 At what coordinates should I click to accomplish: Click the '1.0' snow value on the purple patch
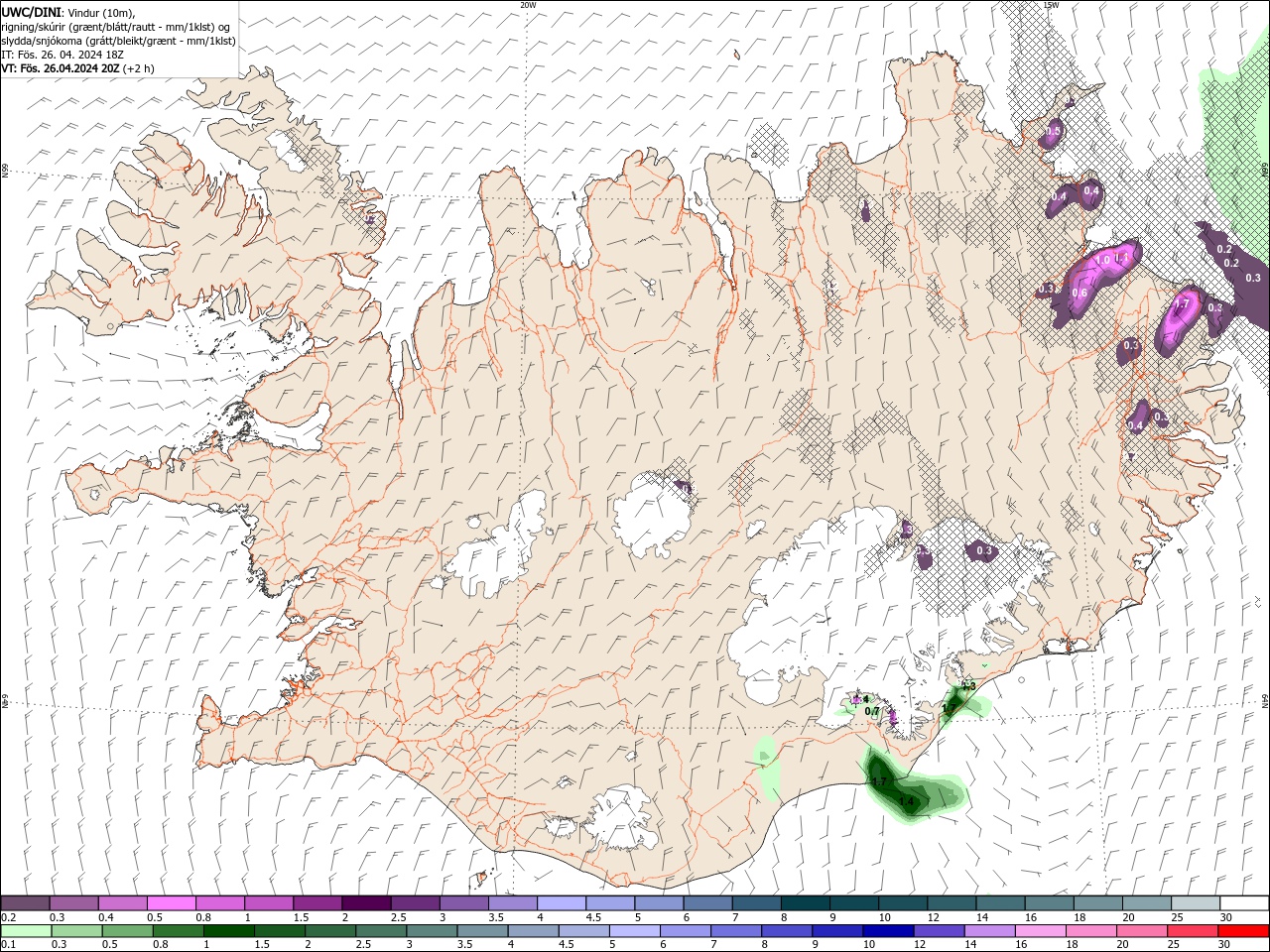(x=1102, y=261)
